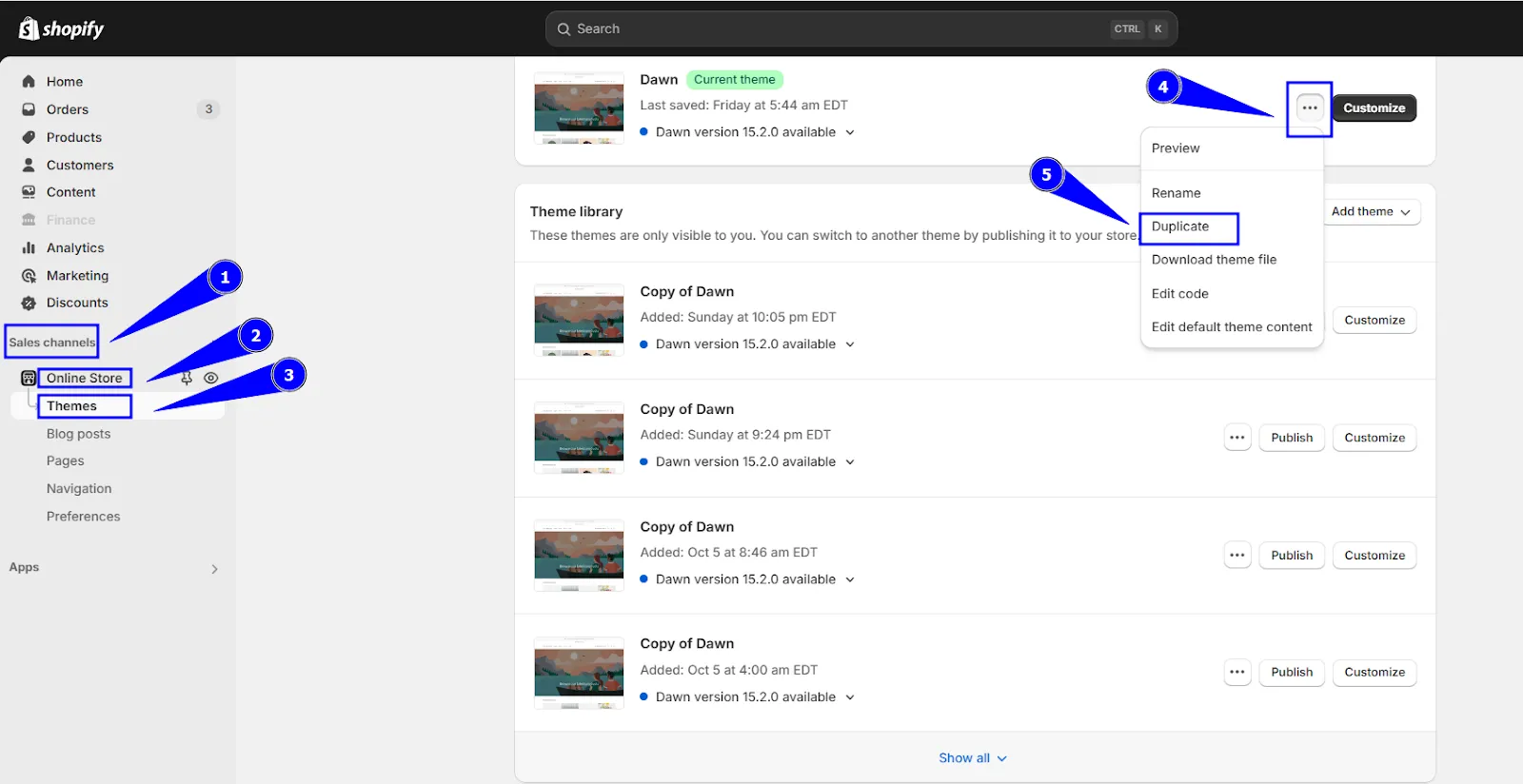Image resolution: width=1523 pixels, height=784 pixels.
Task: Click the Discounts badge icon
Action: [x=29, y=303]
